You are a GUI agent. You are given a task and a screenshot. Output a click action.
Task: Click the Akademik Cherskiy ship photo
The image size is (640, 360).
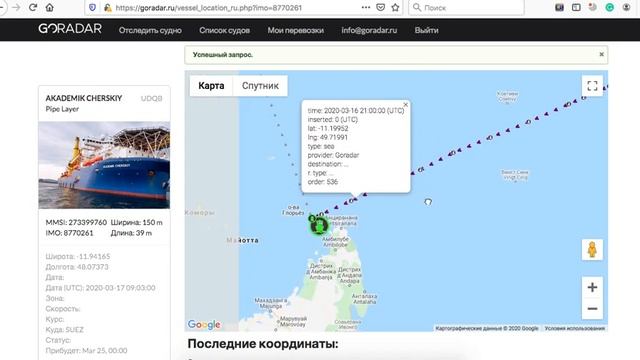coord(104,165)
